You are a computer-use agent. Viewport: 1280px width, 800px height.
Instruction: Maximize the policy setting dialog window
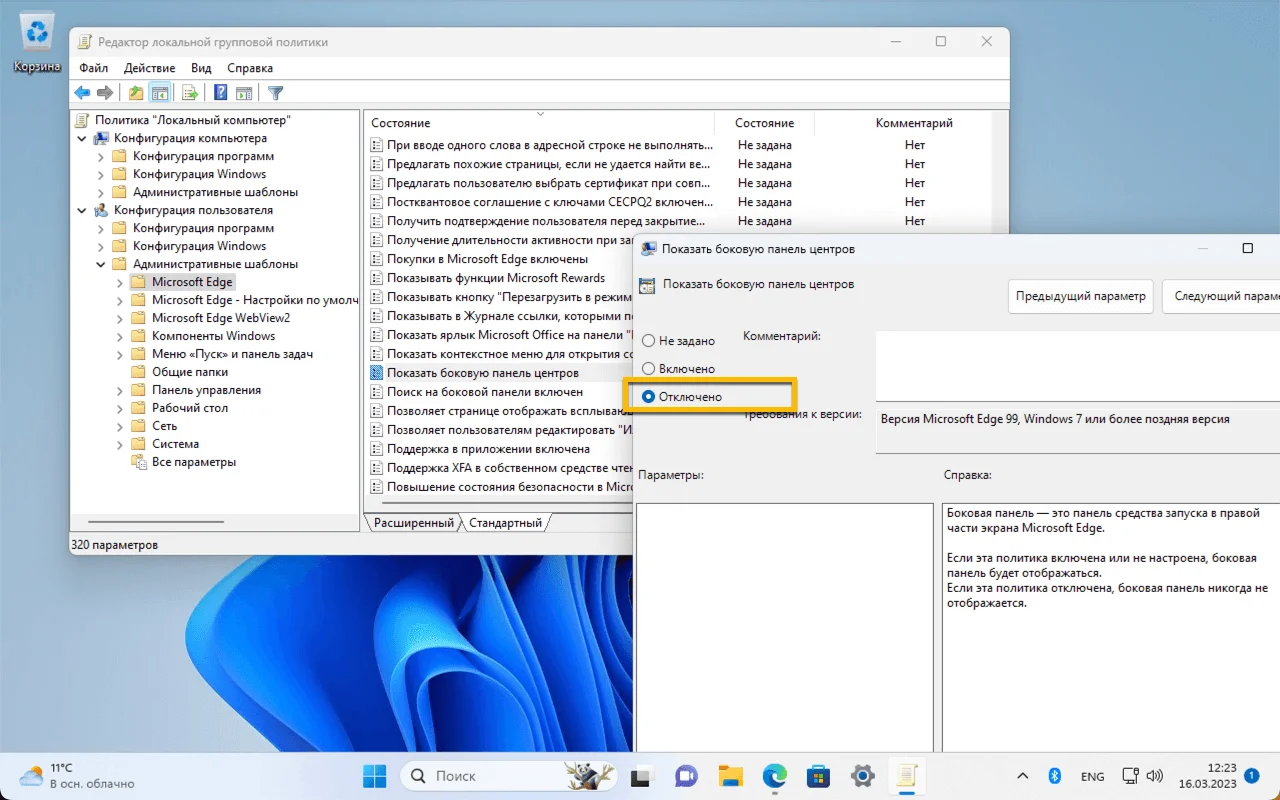(x=1247, y=248)
